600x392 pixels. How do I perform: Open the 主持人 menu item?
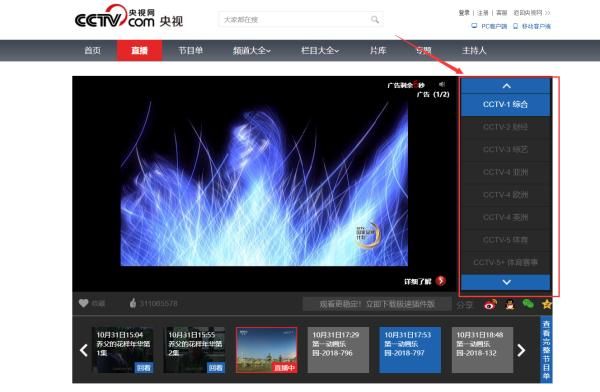[474, 51]
